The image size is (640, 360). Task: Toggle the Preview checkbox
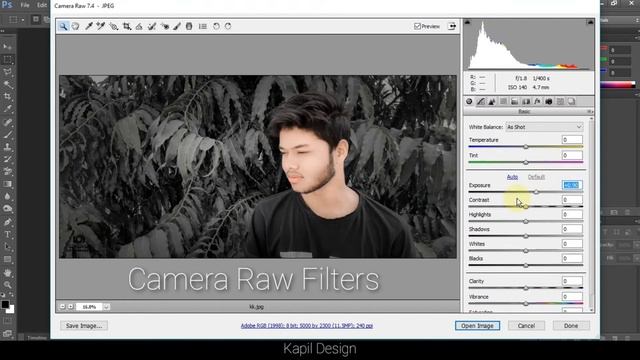pos(417,27)
